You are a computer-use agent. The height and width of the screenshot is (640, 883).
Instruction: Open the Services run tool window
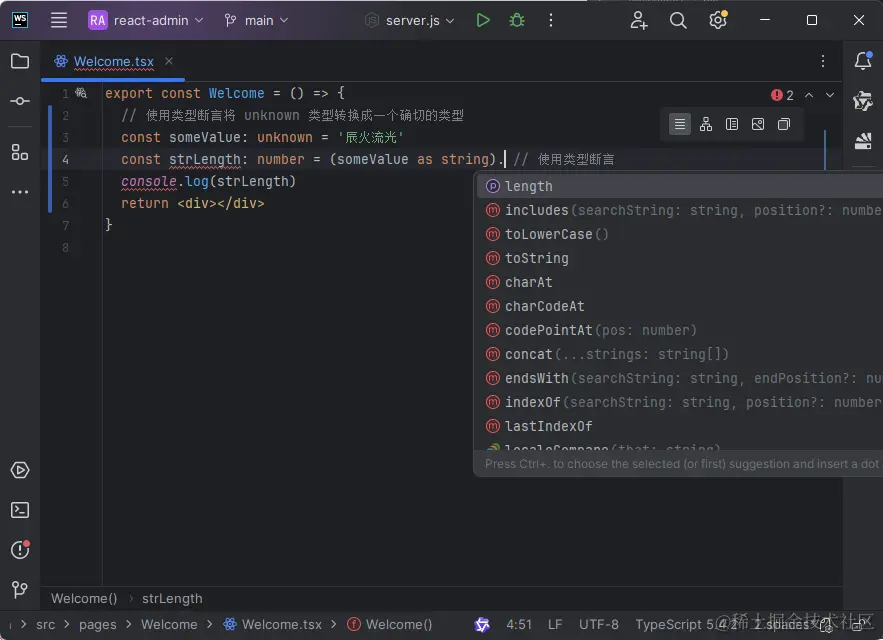(x=20, y=470)
